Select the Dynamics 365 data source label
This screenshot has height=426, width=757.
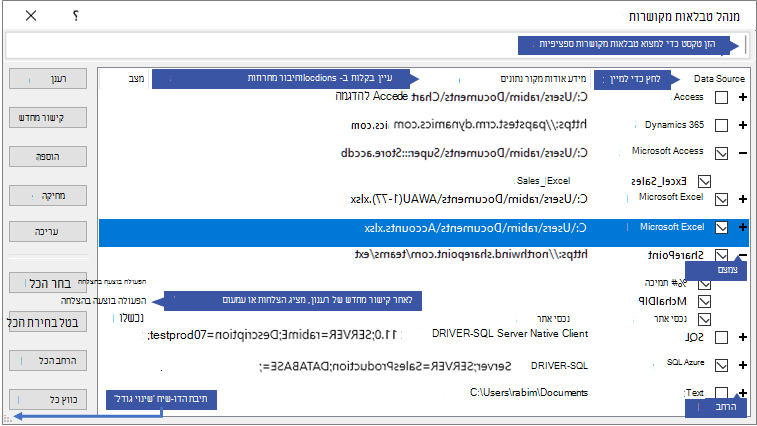(674, 125)
